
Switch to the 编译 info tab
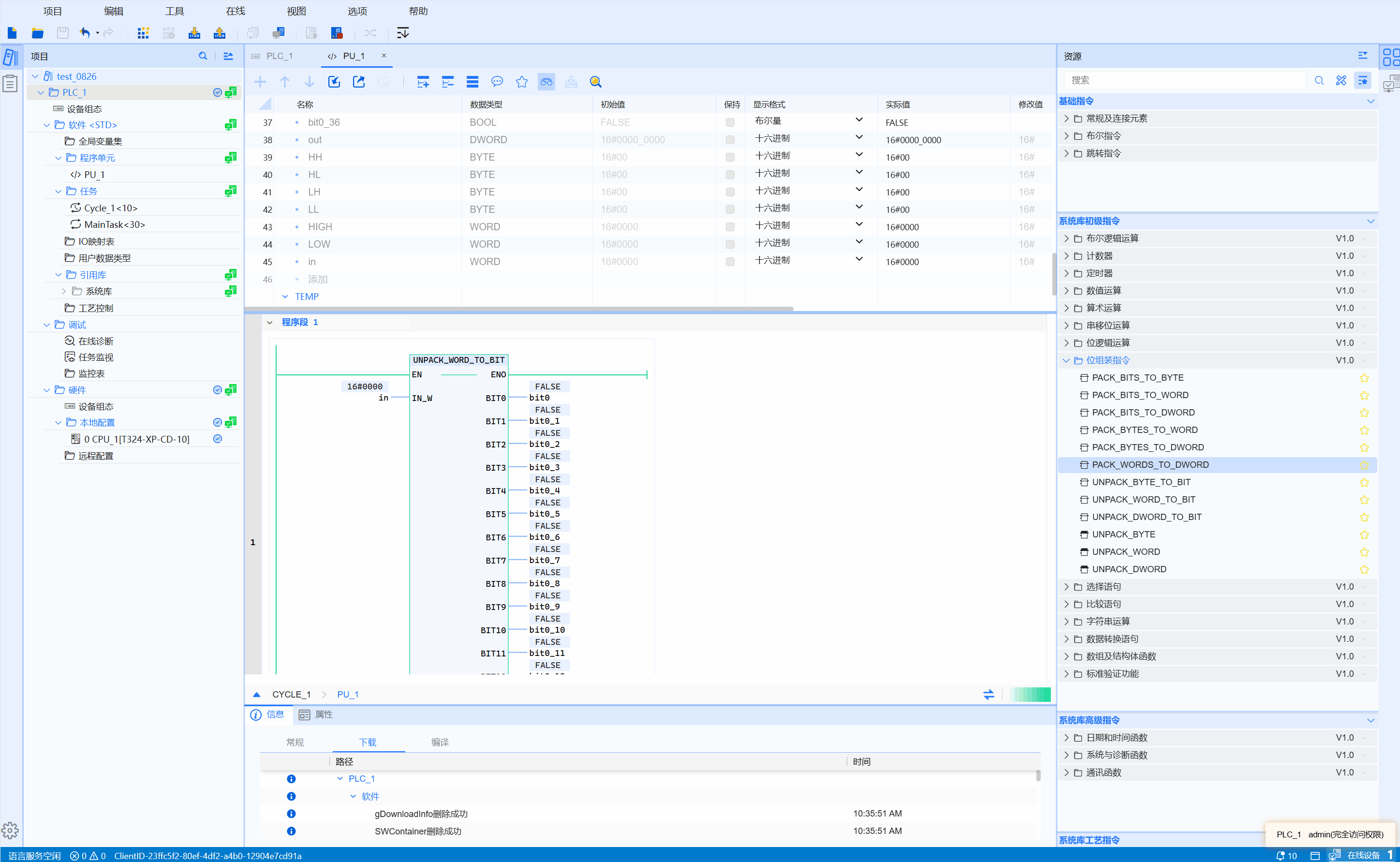click(x=439, y=742)
